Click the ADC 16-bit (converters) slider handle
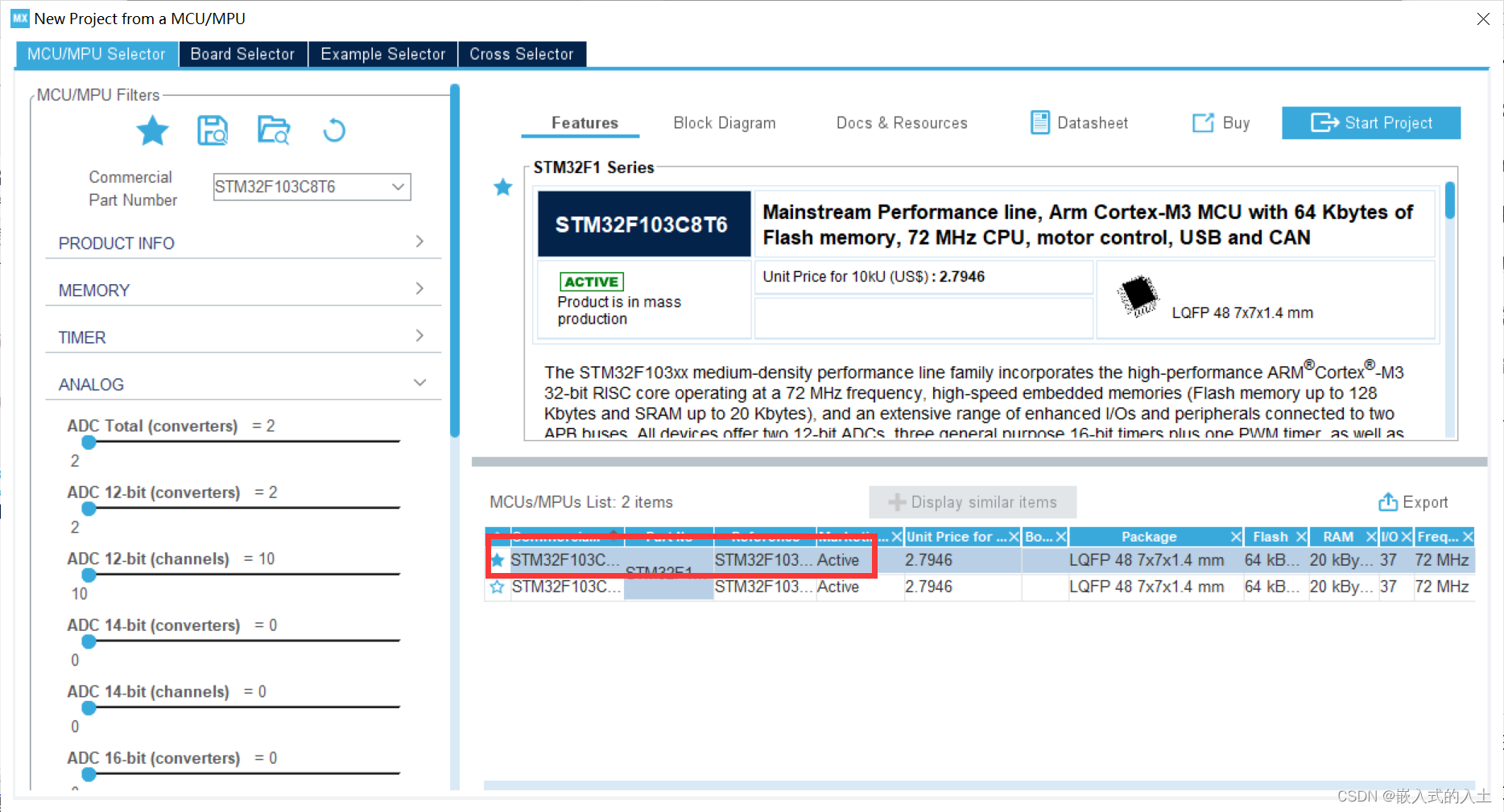 89,774
